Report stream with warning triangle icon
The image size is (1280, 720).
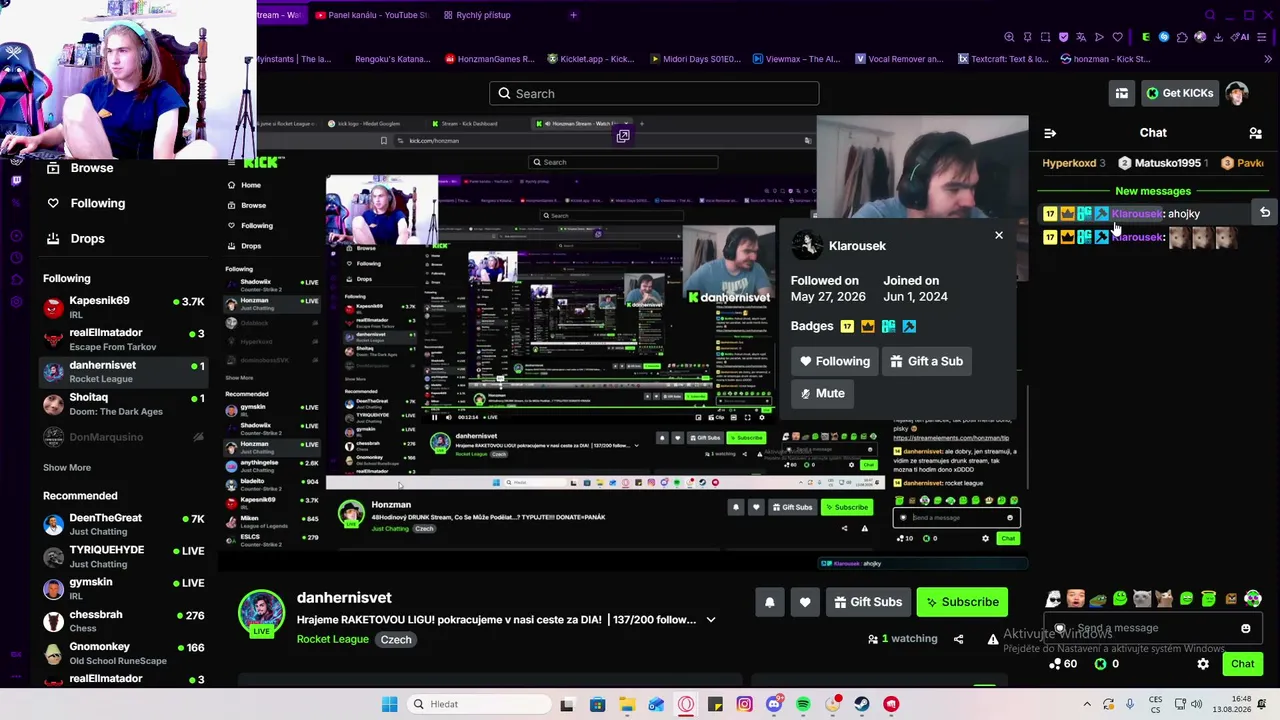[x=993, y=639]
